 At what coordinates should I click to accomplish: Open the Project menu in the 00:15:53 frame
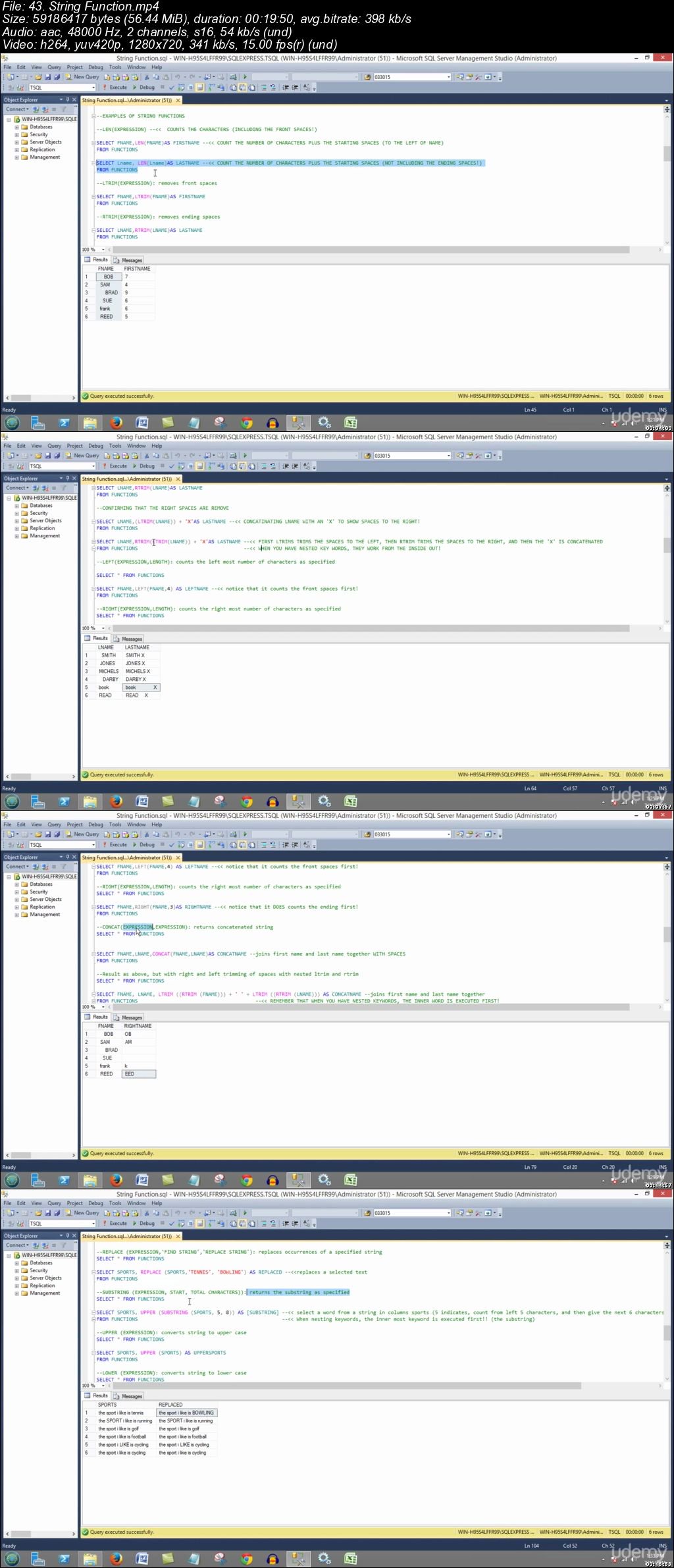[75, 1203]
